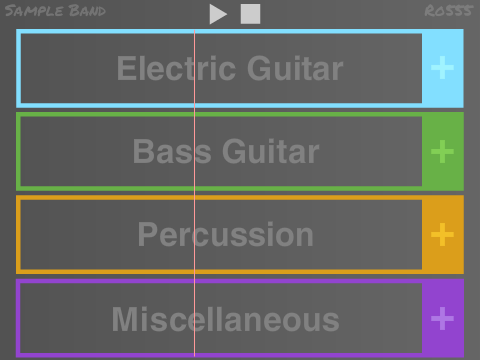
Task: Click the Sample Band title text
Action: [55, 11]
